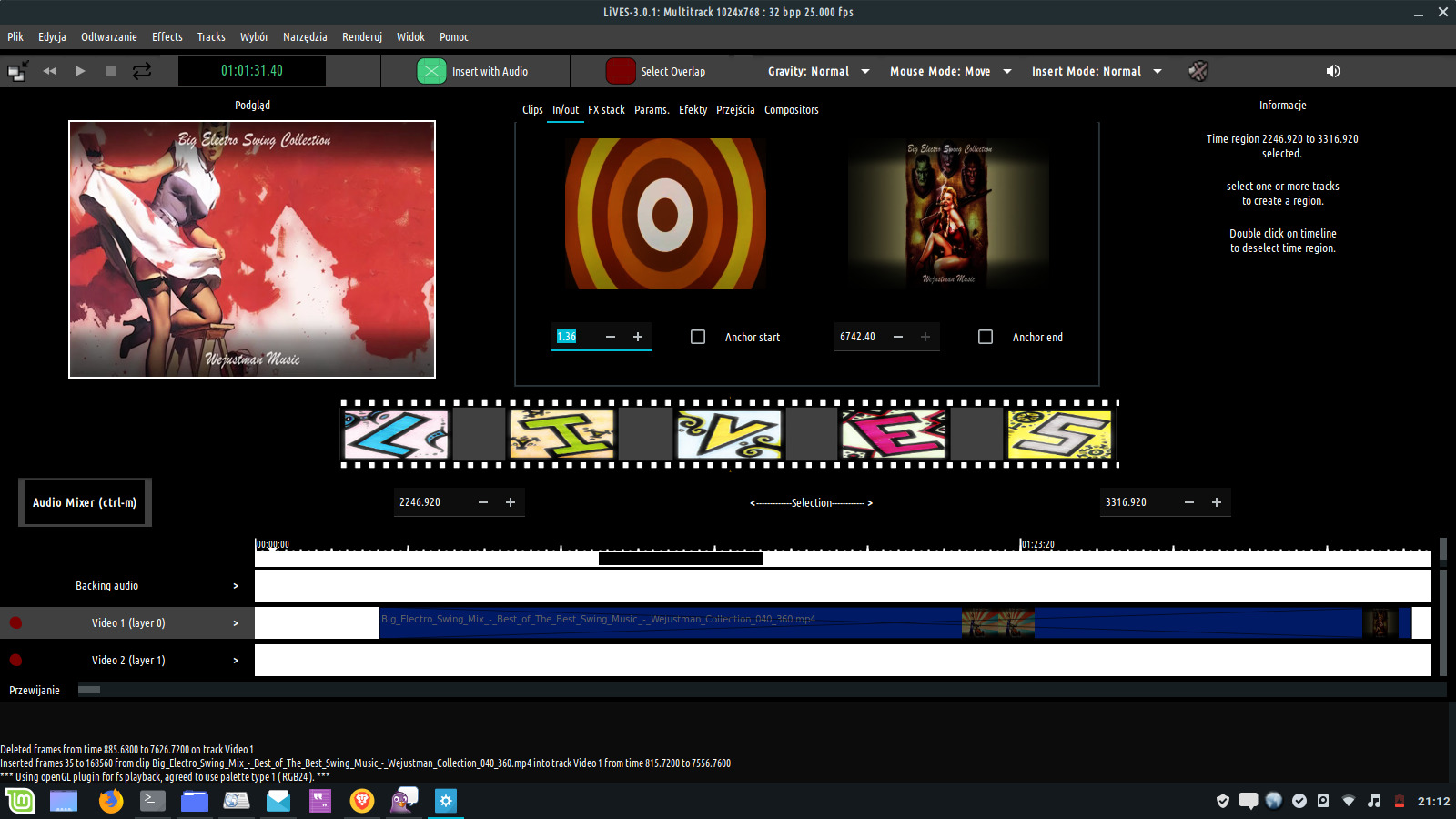Open the Linux Mint start menu
Image resolution: width=1456 pixels, height=819 pixels.
(x=20, y=801)
